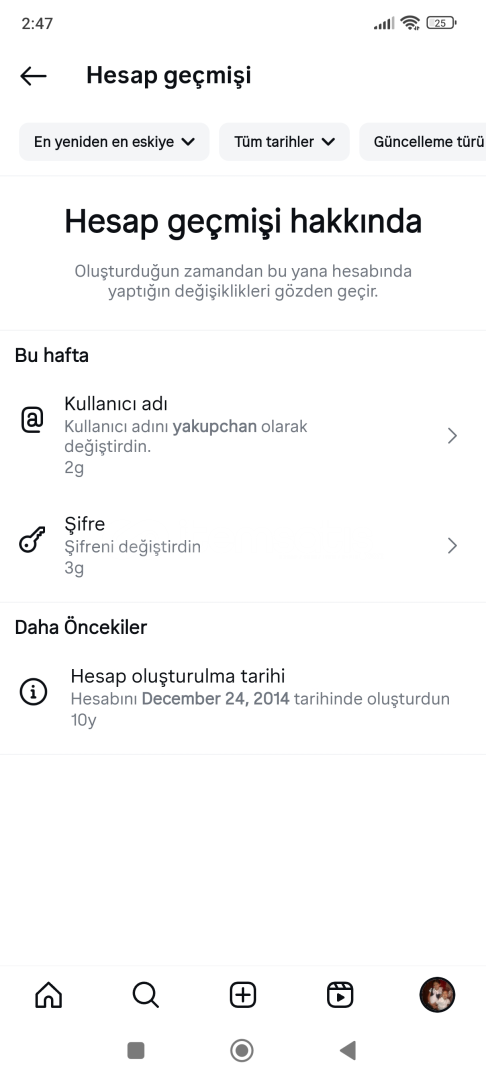Expand Kullanıcı adı entry chevron
This screenshot has height=1080, width=486.
coord(452,435)
